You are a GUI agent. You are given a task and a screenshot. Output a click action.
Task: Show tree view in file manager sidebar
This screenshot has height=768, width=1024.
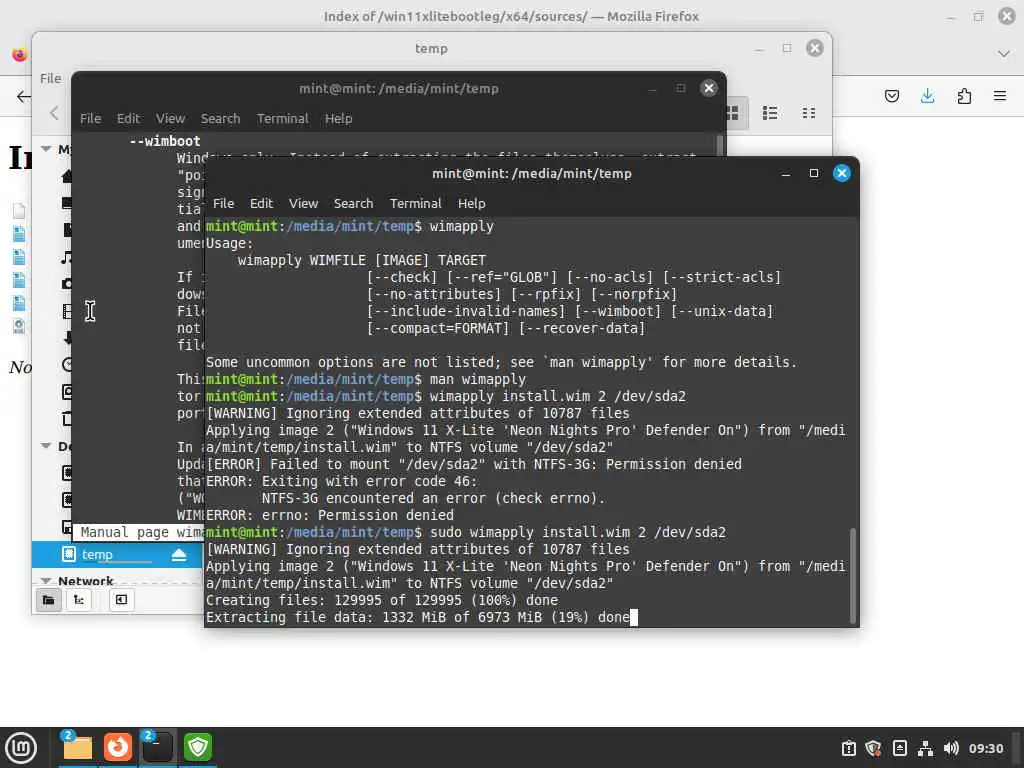pyautogui.click(x=79, y=600)
